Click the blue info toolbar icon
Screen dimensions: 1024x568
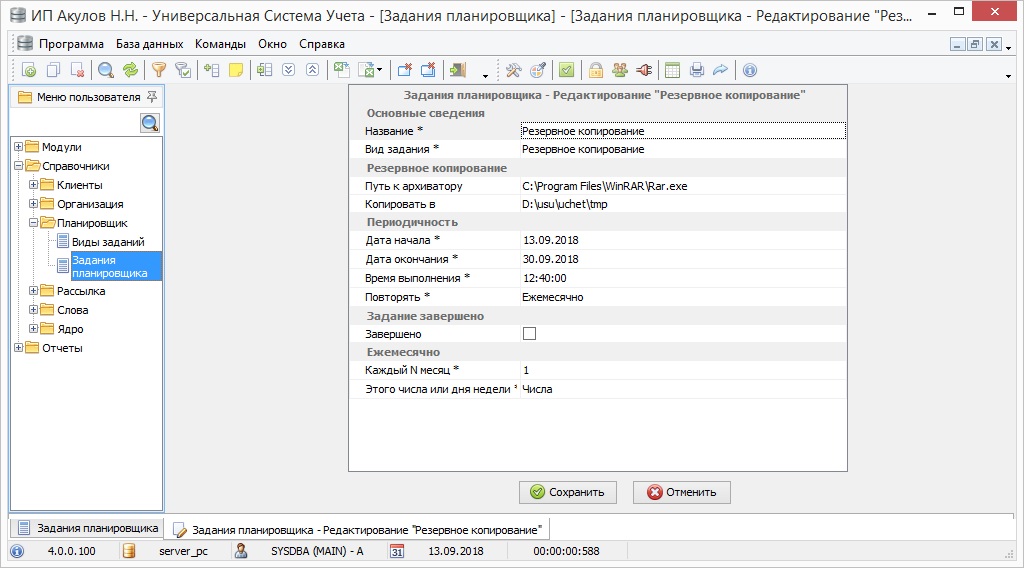click(750, 70)
